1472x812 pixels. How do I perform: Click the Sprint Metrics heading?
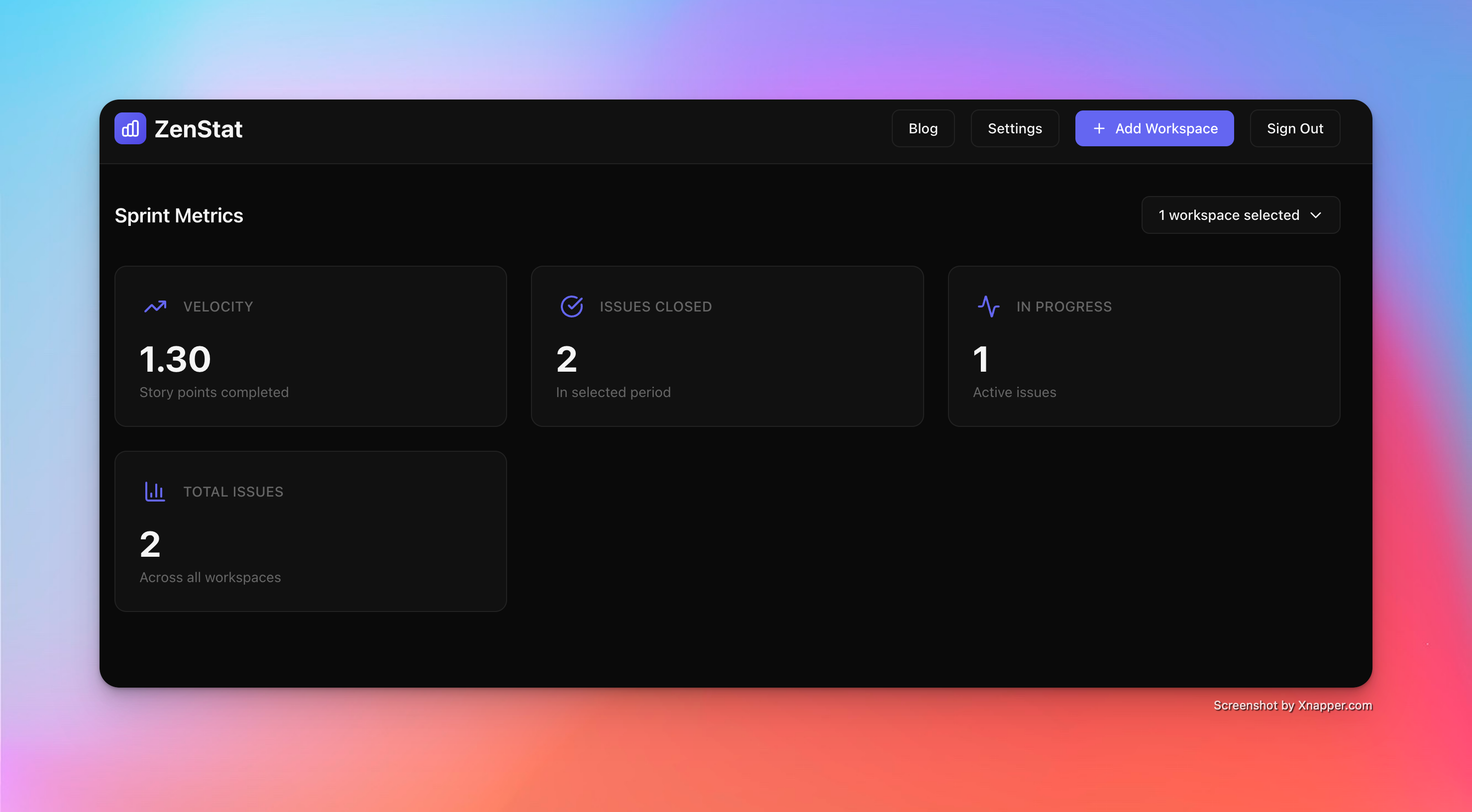179,215
